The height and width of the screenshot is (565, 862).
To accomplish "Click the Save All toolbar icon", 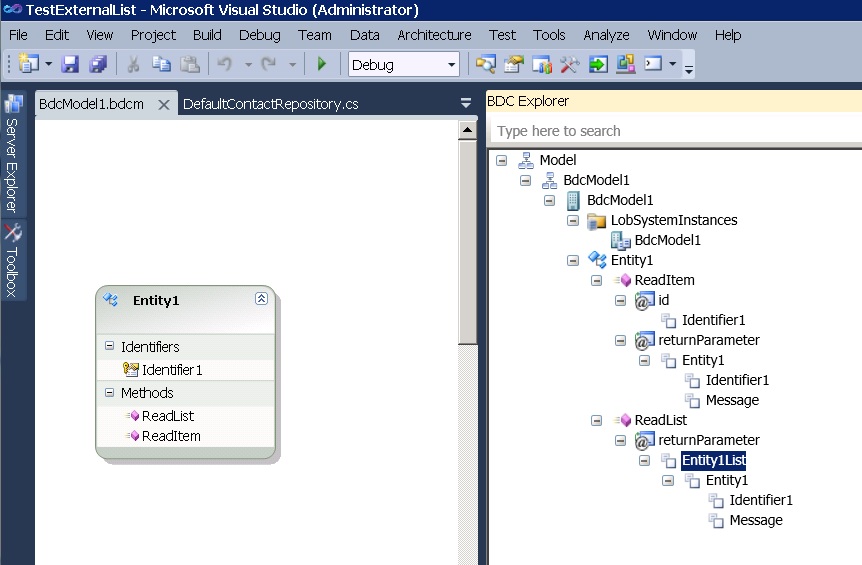I will click(x=98, y=64).
